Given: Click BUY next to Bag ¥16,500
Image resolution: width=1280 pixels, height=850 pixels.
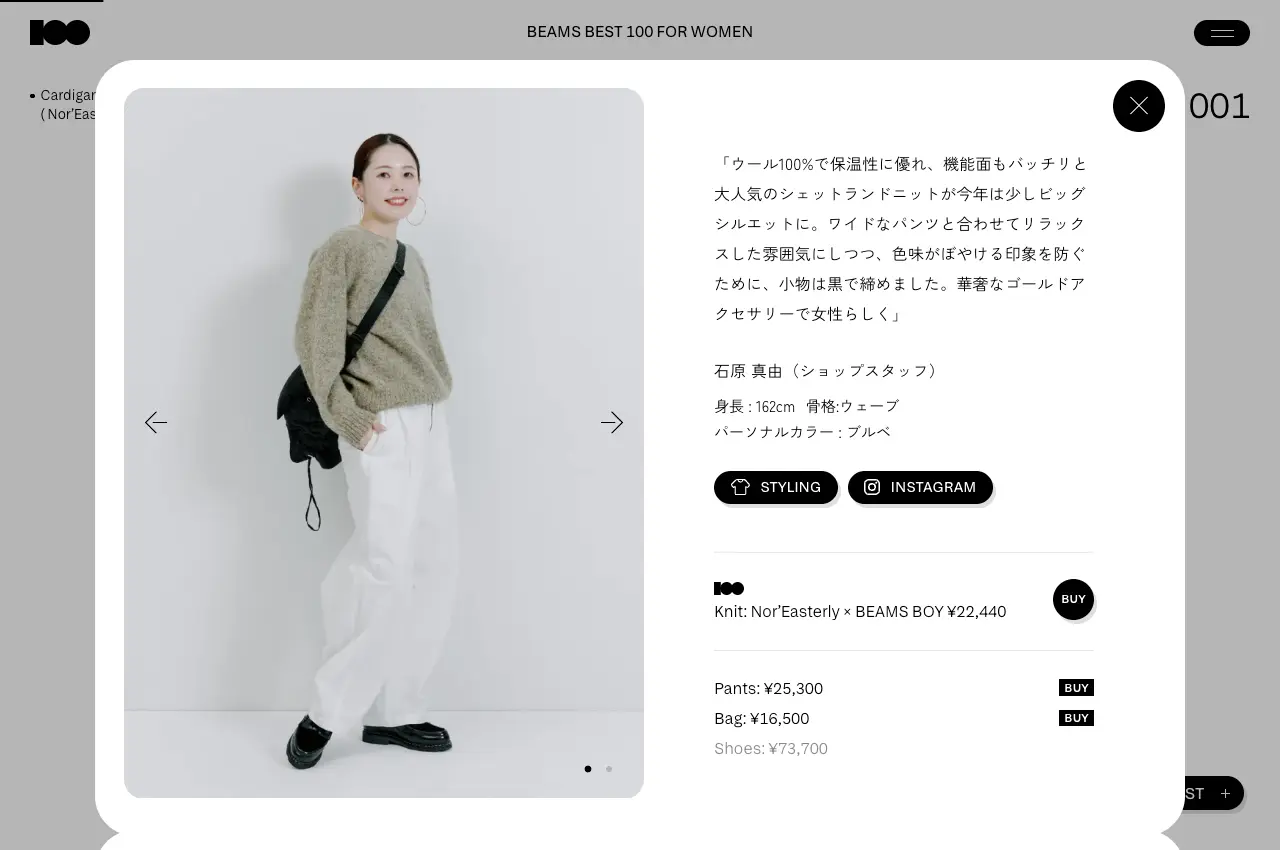Looking at the screenshot, I should click(x=1076, y=718).
